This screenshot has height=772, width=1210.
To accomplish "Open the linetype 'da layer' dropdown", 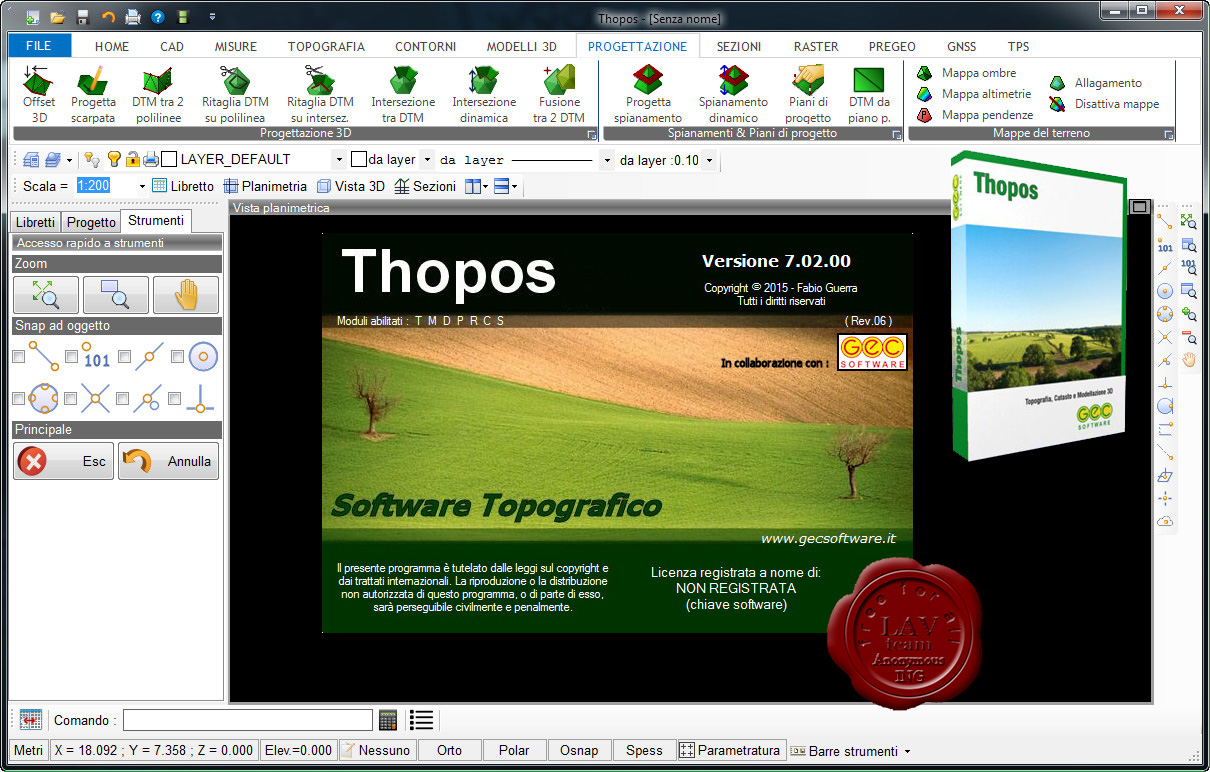I will pos(607,160).
